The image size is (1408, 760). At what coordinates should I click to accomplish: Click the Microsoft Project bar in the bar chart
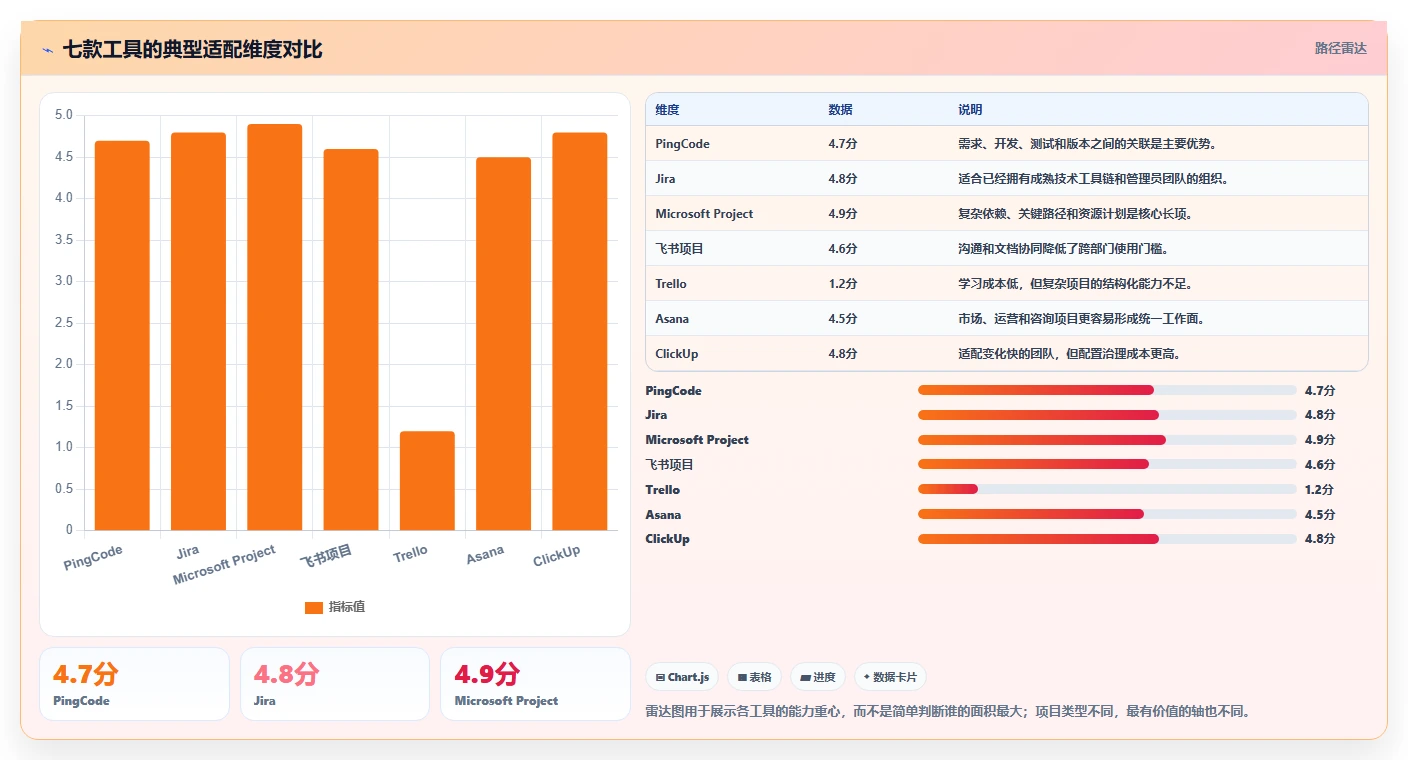click(x=275, y=327)
